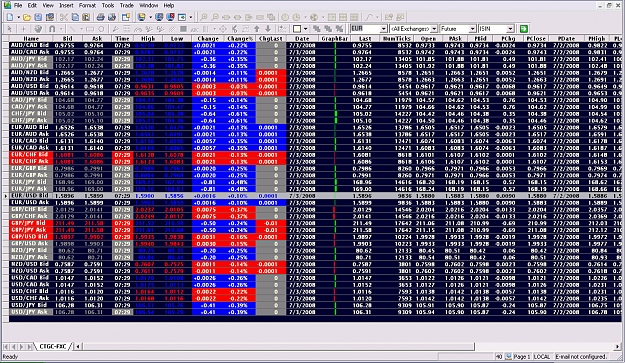Open the fill color dropdown arrow
This screenshot has width=625, height=363.
point(305,29)
